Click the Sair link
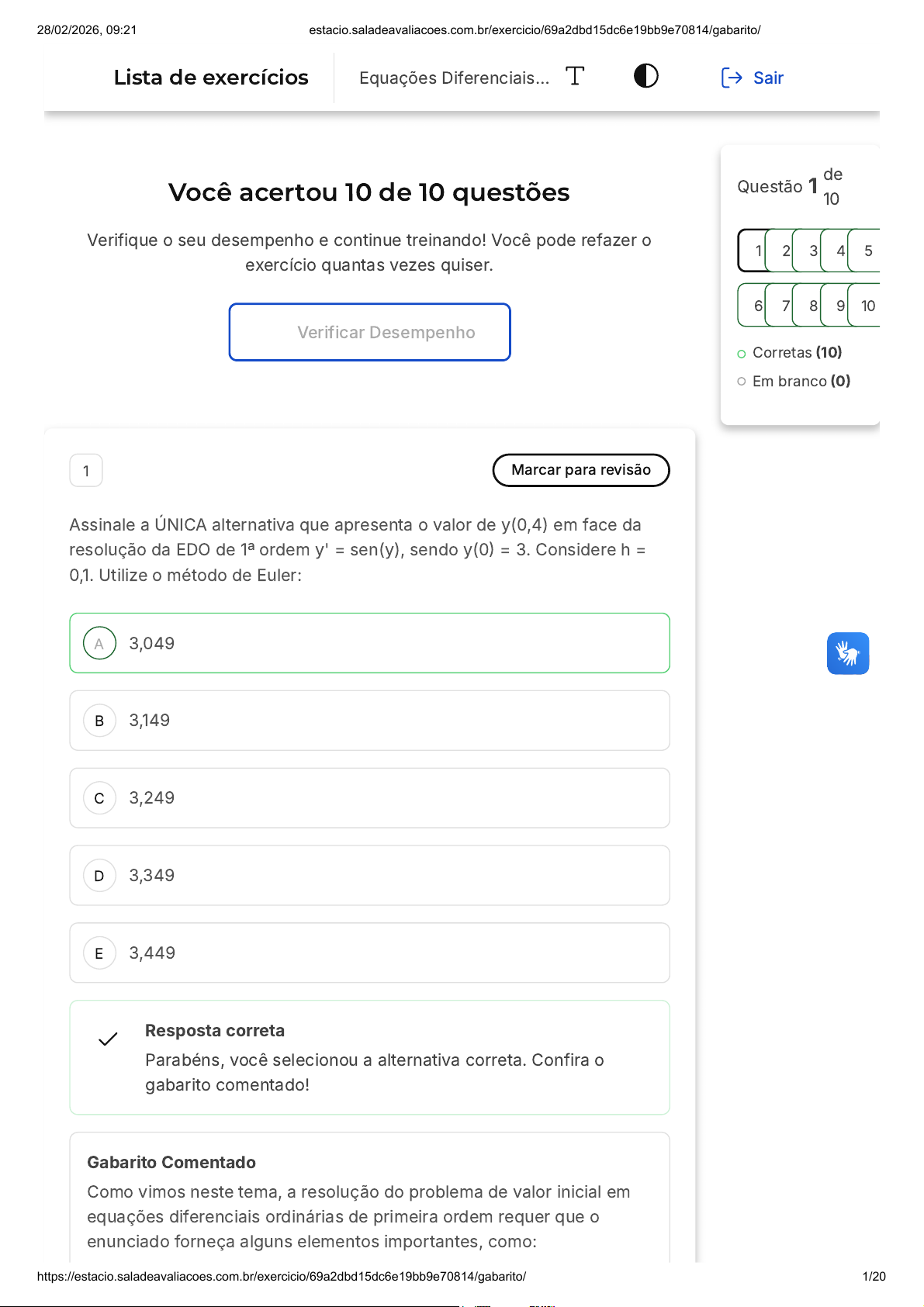924x1307 pixels. tap(768, 78)
